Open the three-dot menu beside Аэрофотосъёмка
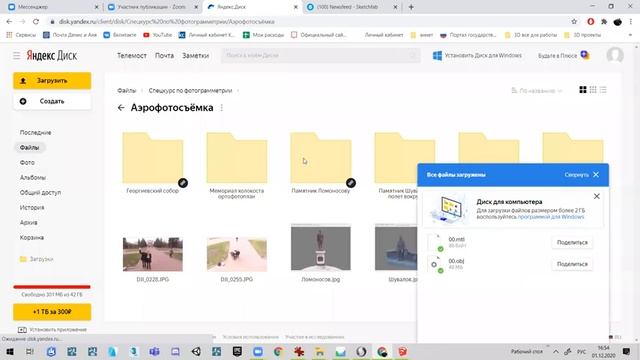The image size is (640, 360). tap(222, 108)
